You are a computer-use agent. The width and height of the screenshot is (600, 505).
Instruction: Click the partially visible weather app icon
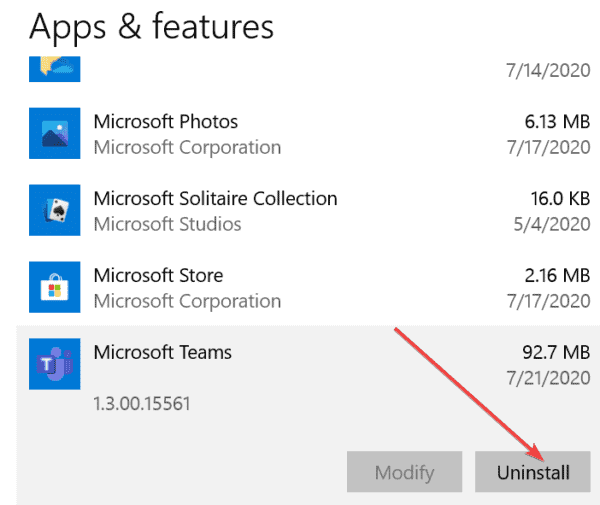(55, 69)
